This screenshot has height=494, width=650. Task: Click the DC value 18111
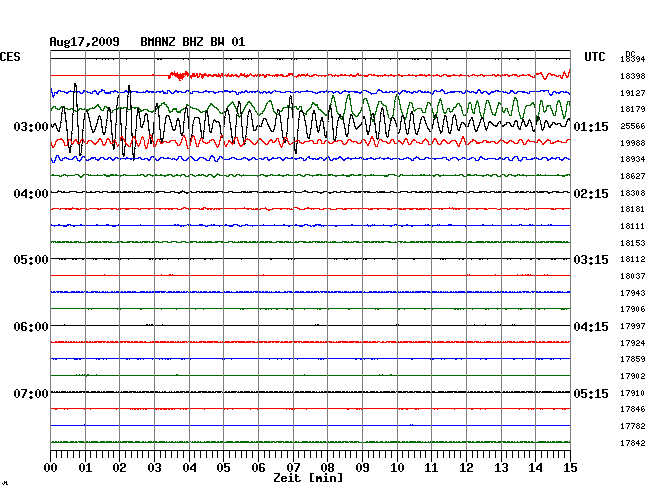[633, 226]
